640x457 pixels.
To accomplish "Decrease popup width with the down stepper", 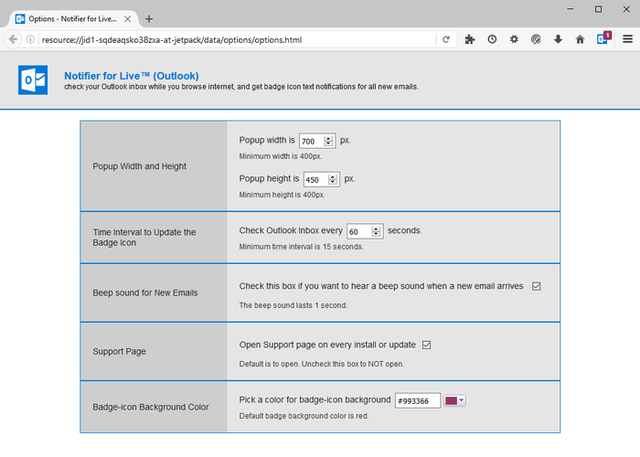I will (329, 144).
